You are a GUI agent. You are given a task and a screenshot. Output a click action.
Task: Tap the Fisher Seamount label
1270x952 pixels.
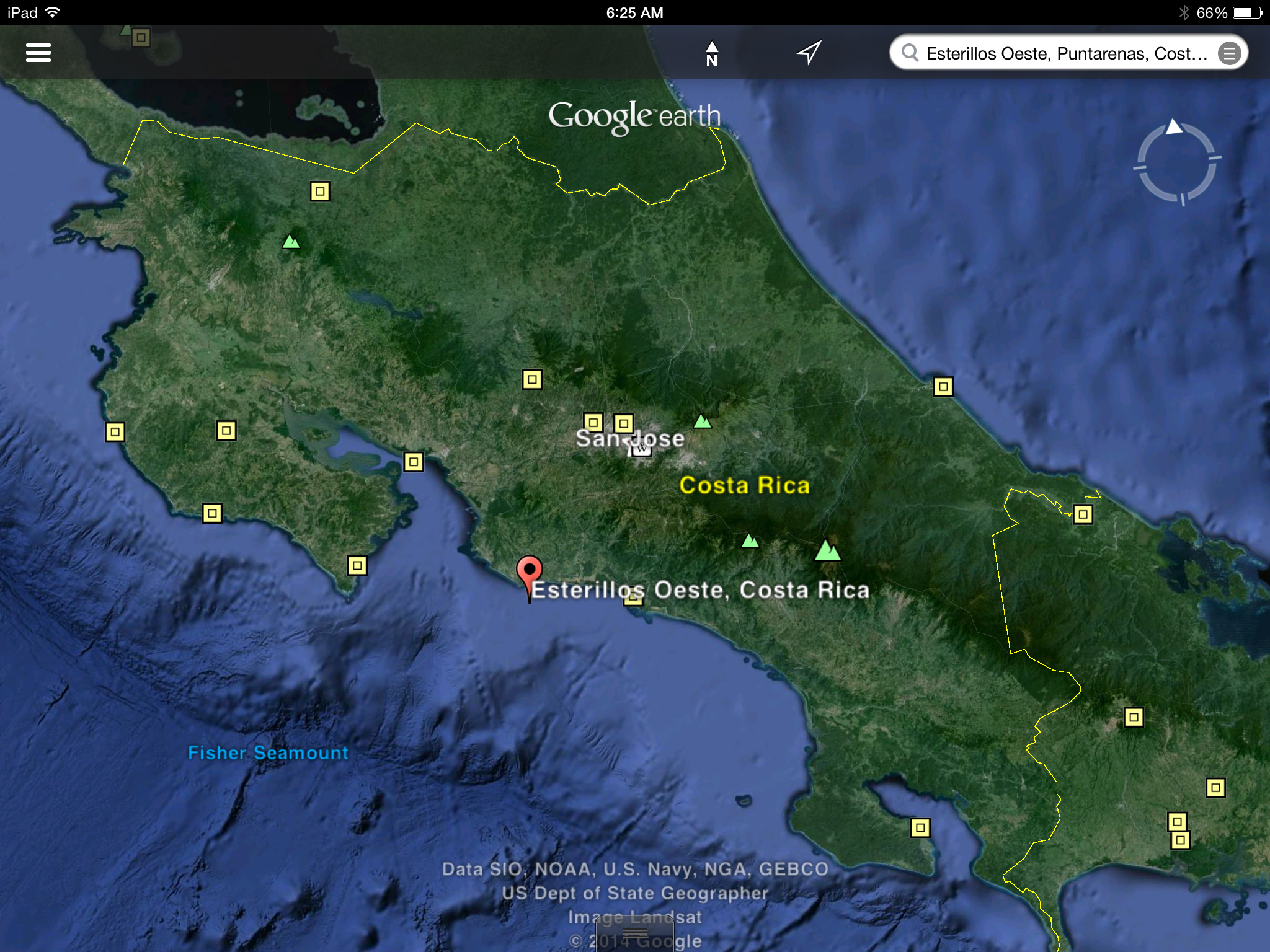coord(268,752)
